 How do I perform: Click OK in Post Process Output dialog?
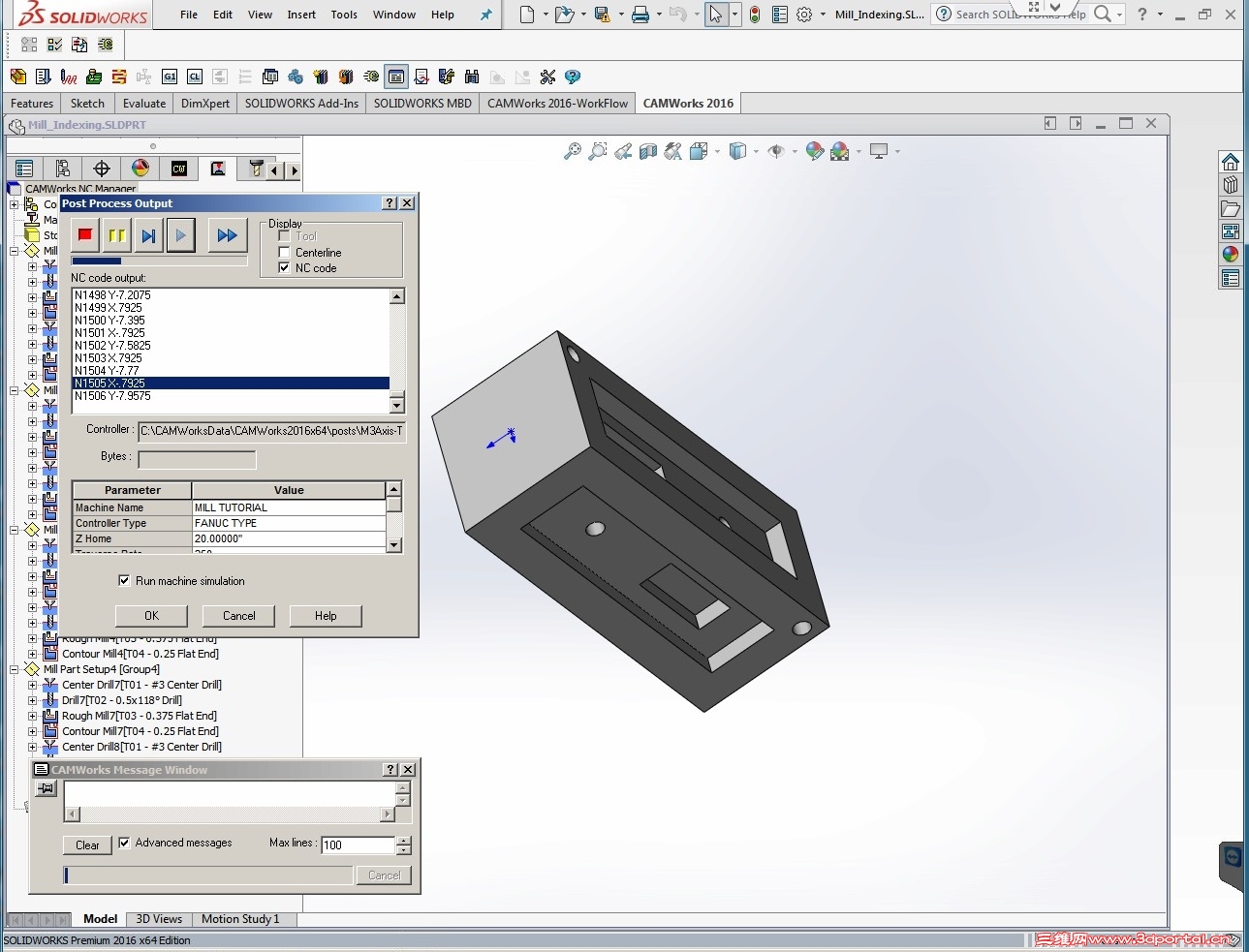click(151, 616)
